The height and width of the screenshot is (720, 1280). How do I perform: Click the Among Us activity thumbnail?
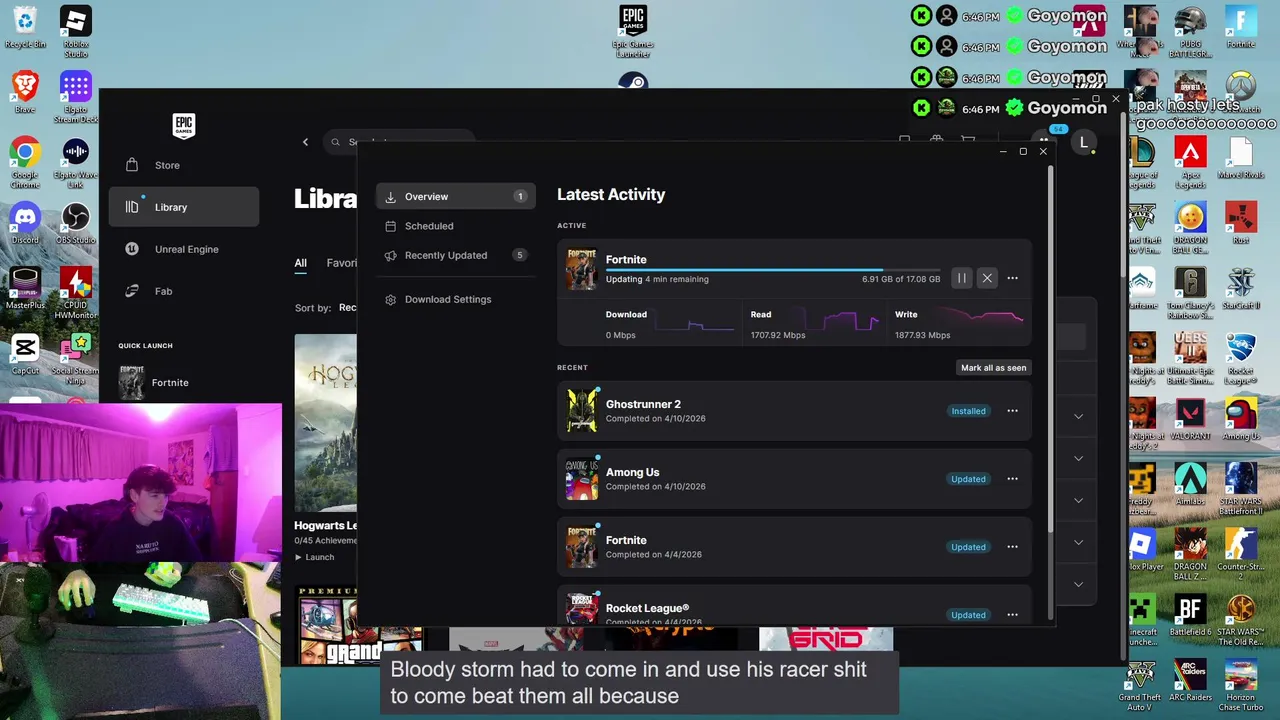tap(582, 479)
